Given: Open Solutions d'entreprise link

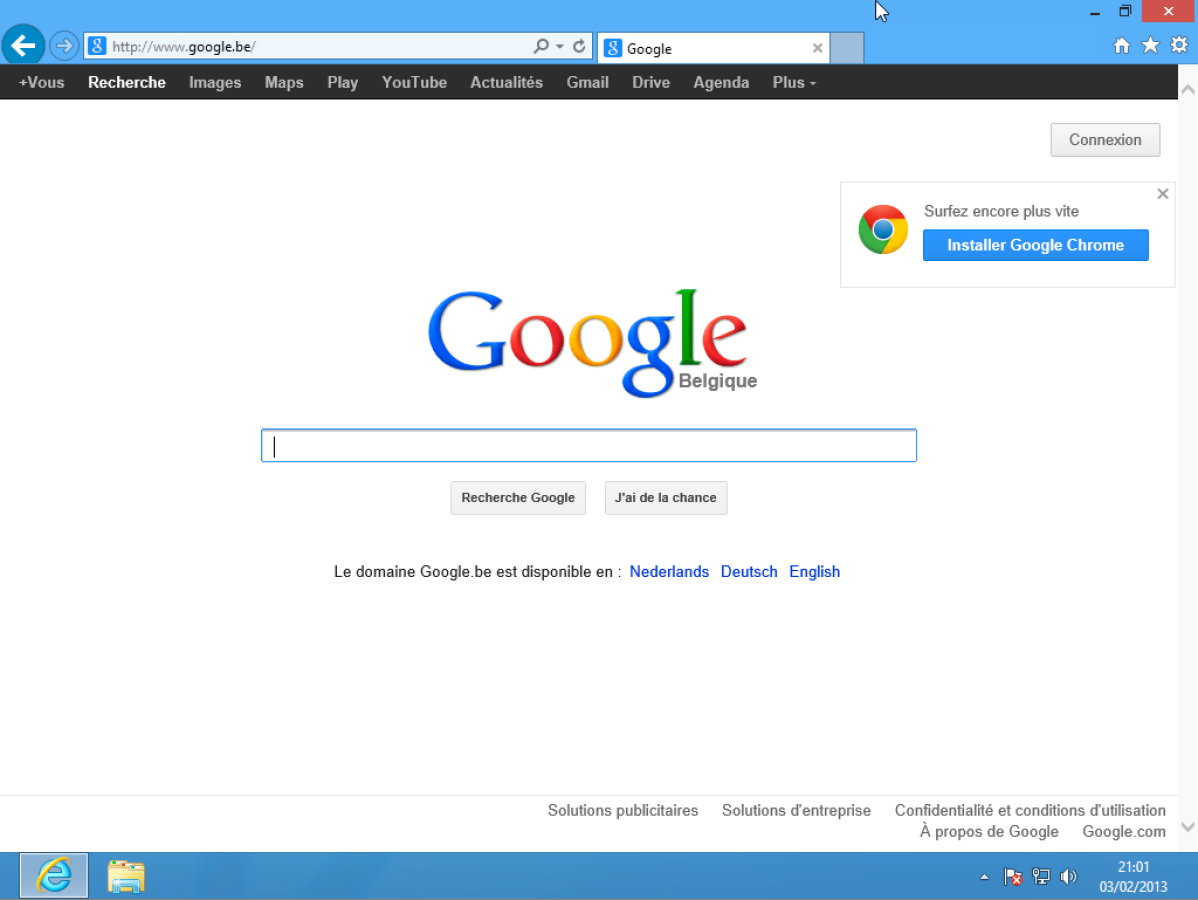Looking at the screenshot, I should pyautogui.click(x=796, y=811).
